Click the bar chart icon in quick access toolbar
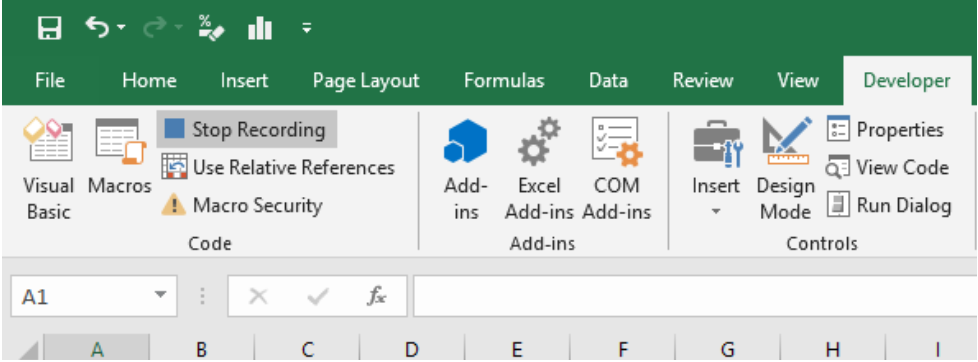978x362 pixels. (x=259, y=28)
